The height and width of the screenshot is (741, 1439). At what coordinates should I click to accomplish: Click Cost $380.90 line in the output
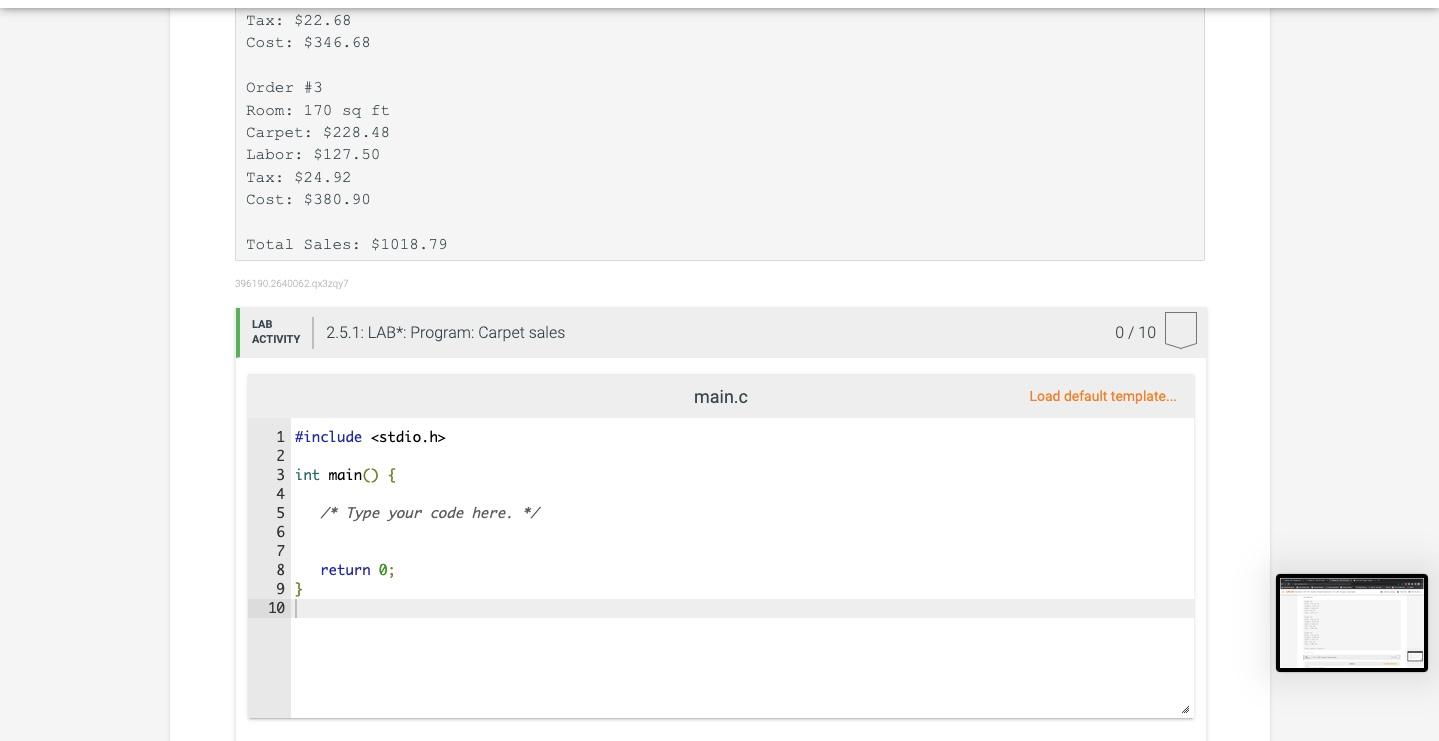[308, 199]
